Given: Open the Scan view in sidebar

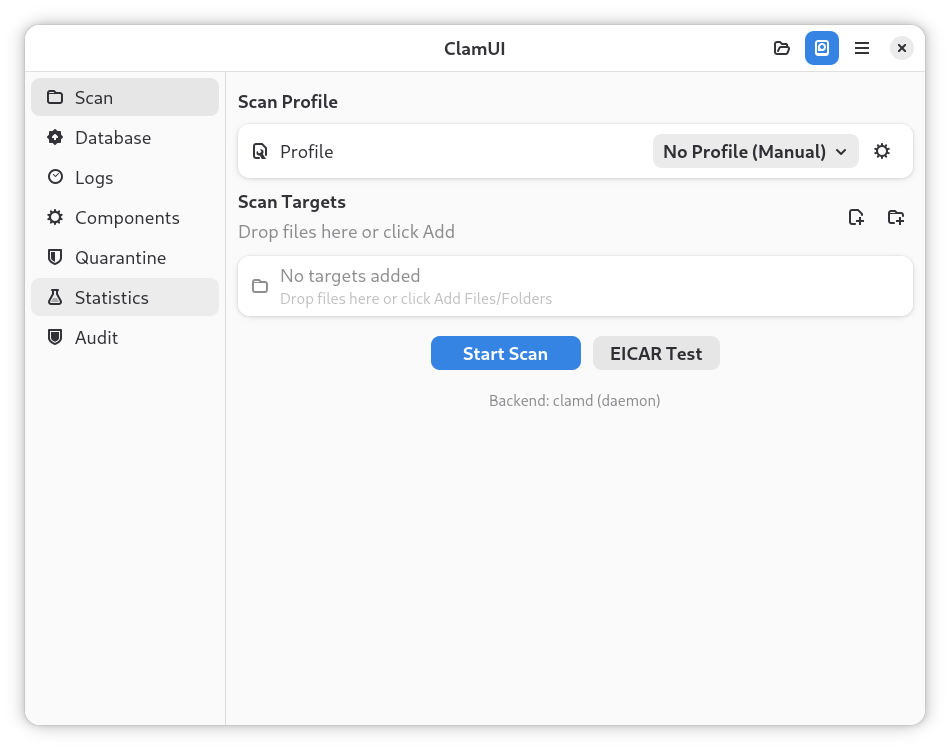Looking at the screenshot, I should [125, 98].
